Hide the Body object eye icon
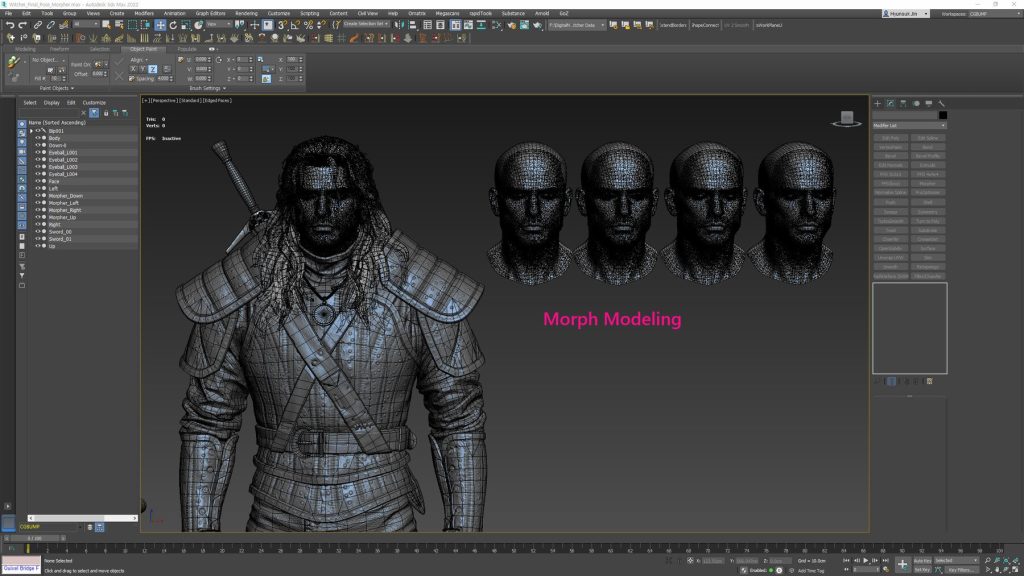This screenshot has width=1024, height=576. 38,138
